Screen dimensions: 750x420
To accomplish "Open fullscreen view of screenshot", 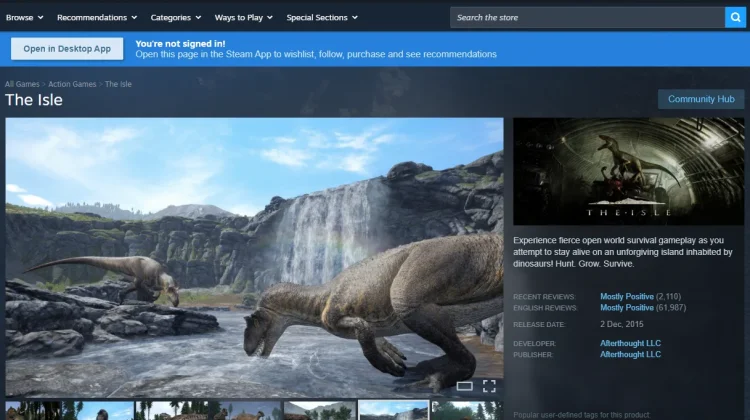I will 489,386.
